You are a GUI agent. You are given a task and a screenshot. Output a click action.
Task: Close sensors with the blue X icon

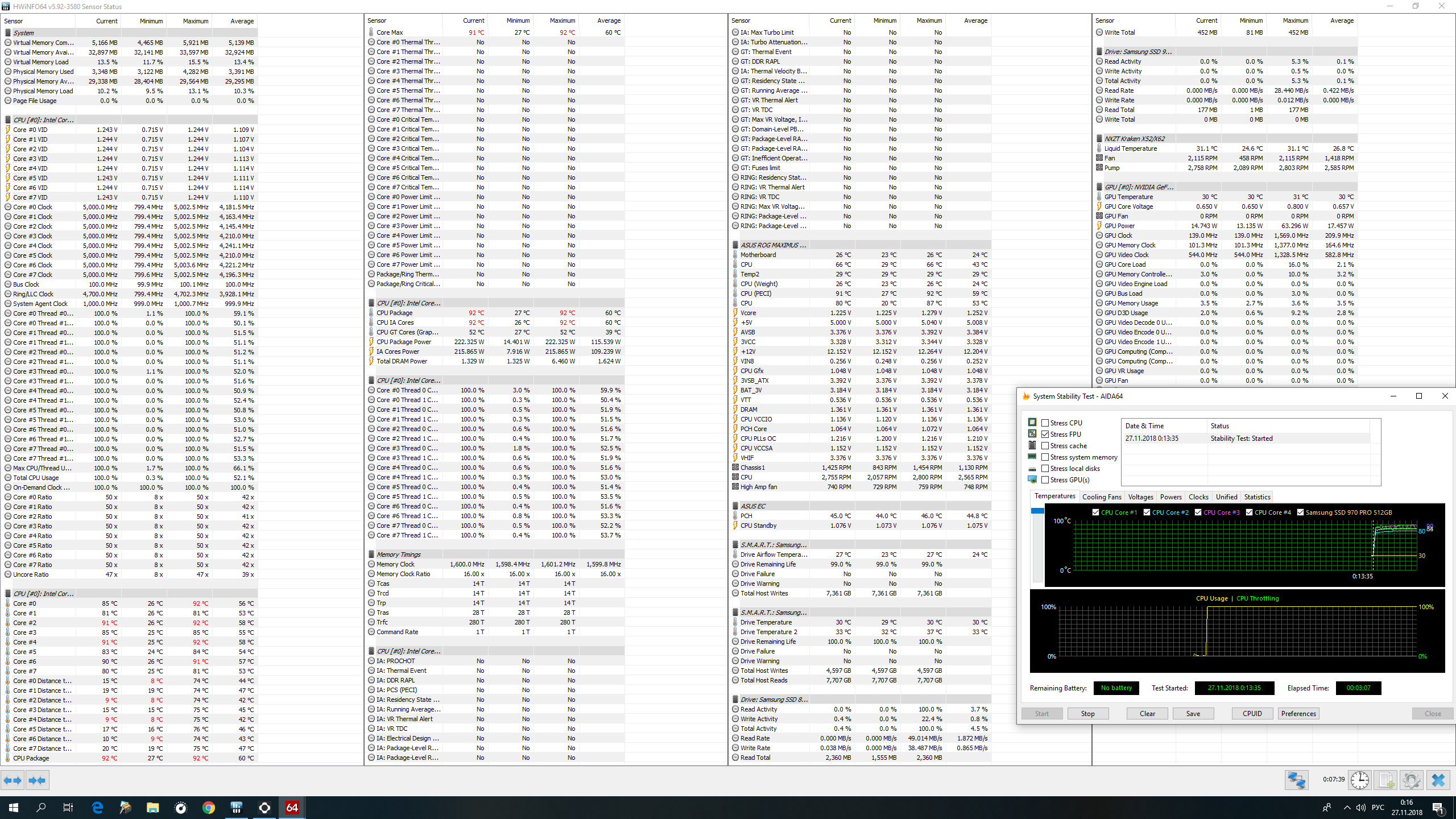pyautogui.click(x=1438, y=780)
